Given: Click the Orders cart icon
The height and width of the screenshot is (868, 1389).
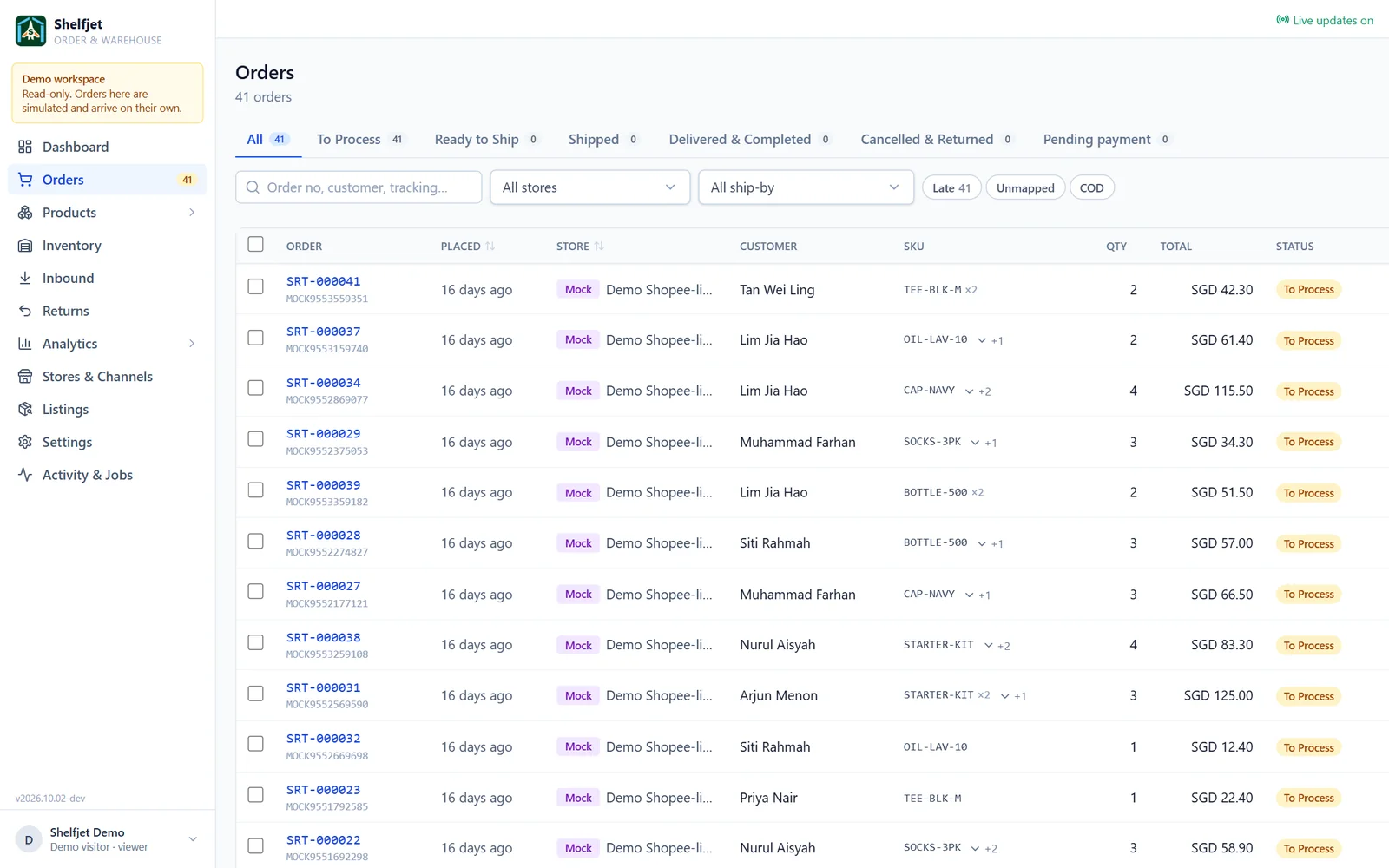Looking at the screenshot, I should (25, 180).
